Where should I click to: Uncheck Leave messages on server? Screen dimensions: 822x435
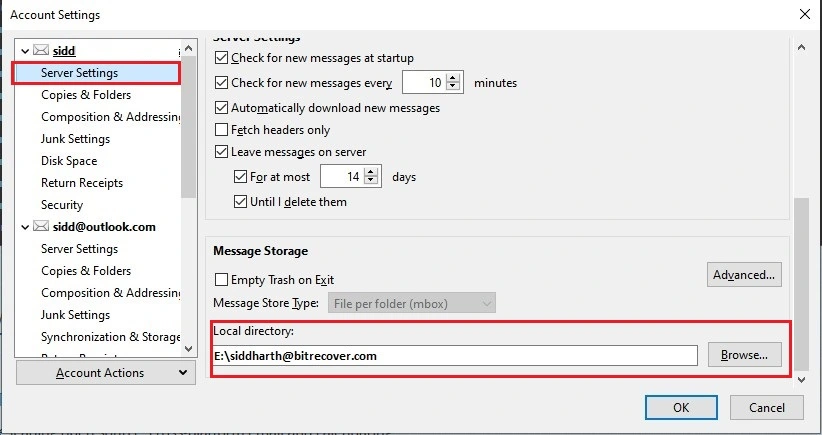coord(222,152)
